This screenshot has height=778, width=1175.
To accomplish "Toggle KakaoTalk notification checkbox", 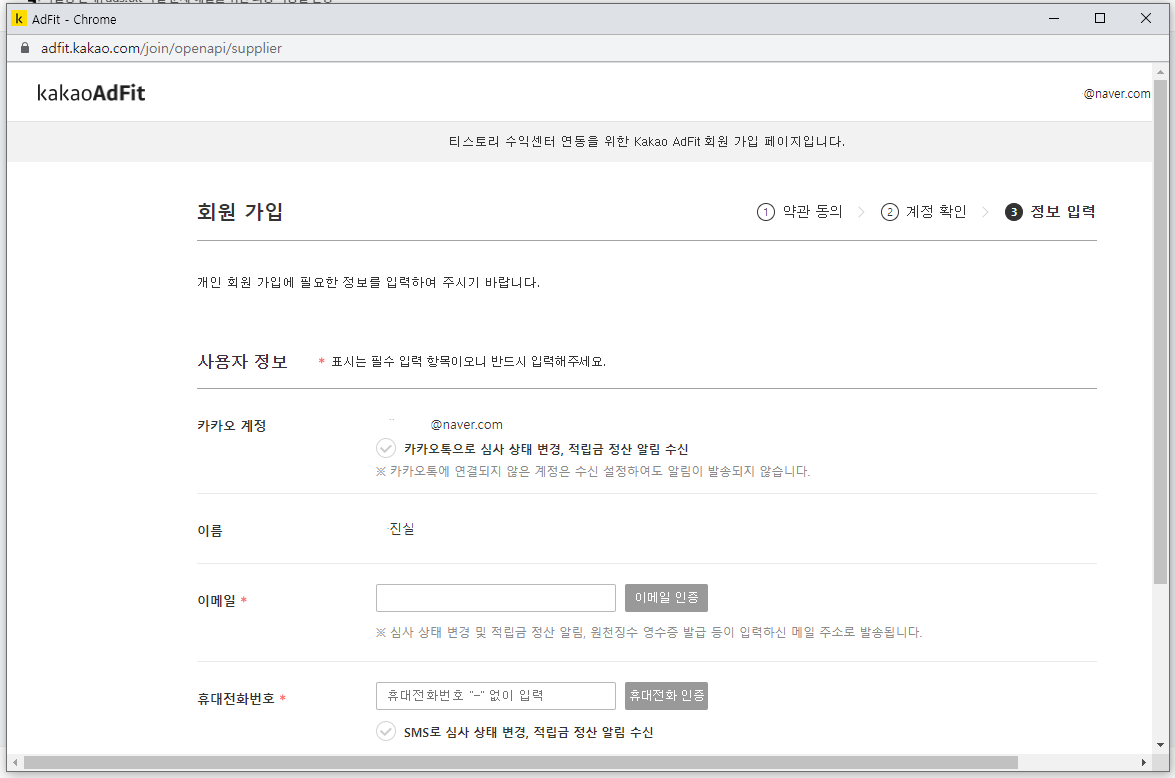I will pos(386,448).
